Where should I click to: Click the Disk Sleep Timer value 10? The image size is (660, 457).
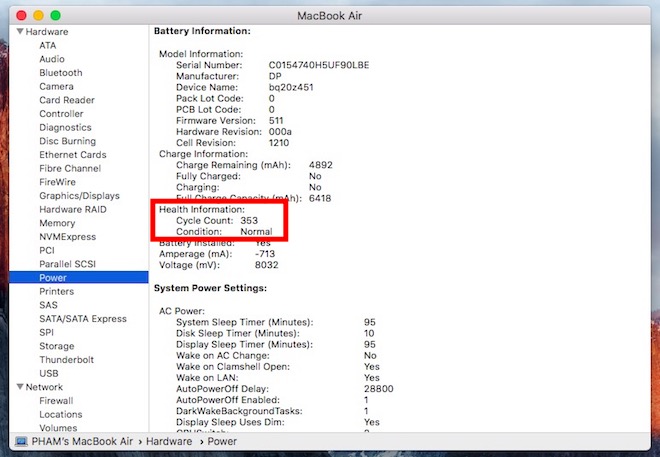tap(369, 333)
